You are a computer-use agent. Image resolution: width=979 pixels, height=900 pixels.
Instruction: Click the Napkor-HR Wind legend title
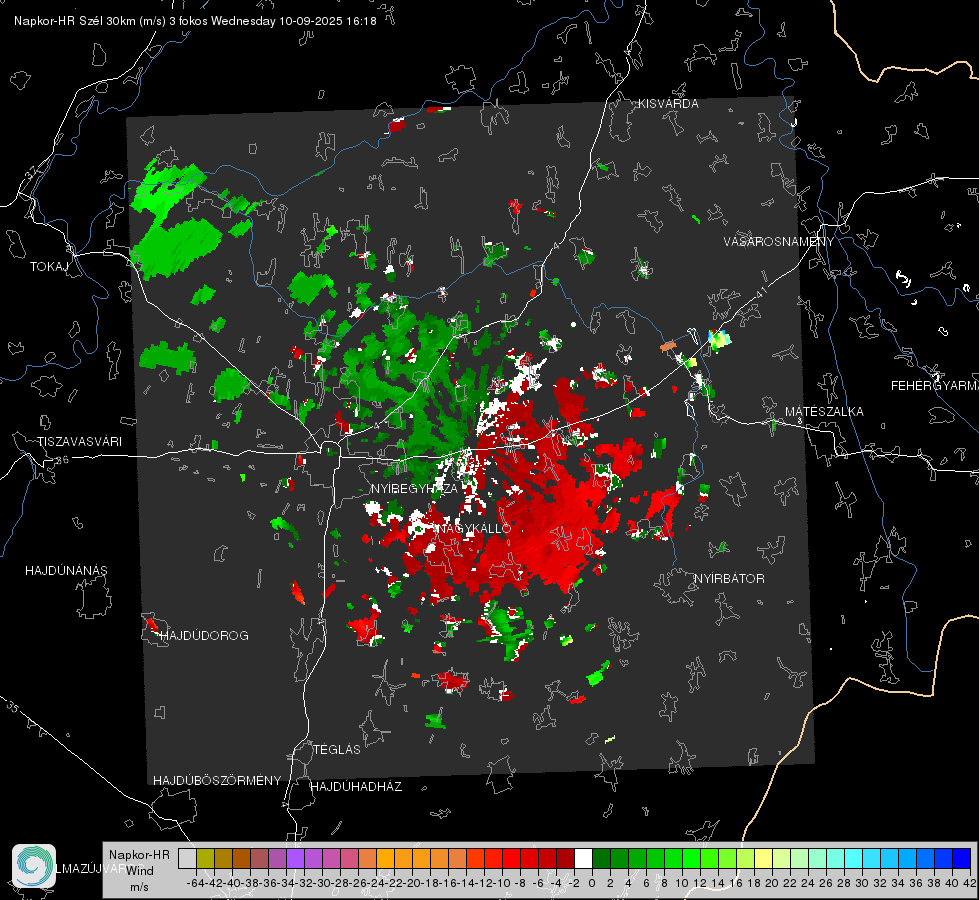pyautogui.click(x=139, y=871)
